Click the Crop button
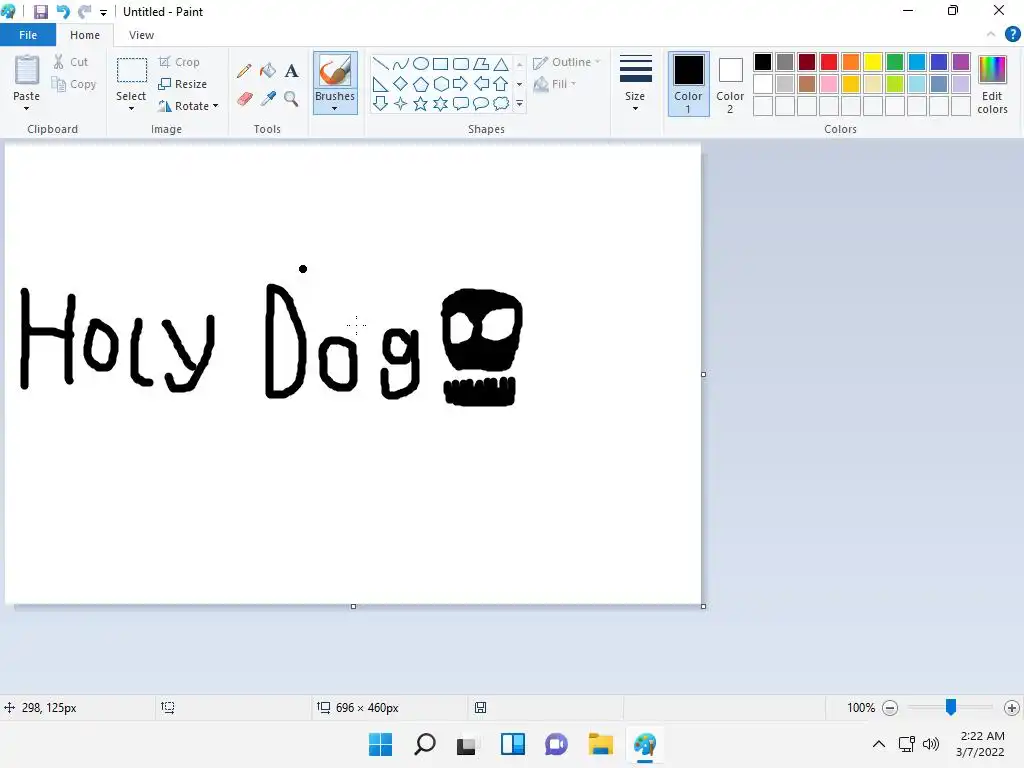The height and width of the screenshot is (768, 1024). (179, 62)
